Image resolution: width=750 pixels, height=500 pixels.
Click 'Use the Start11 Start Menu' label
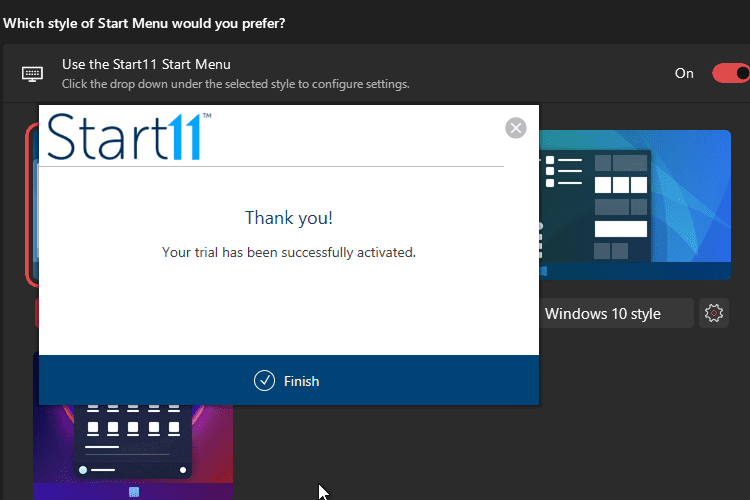point(146,64)
